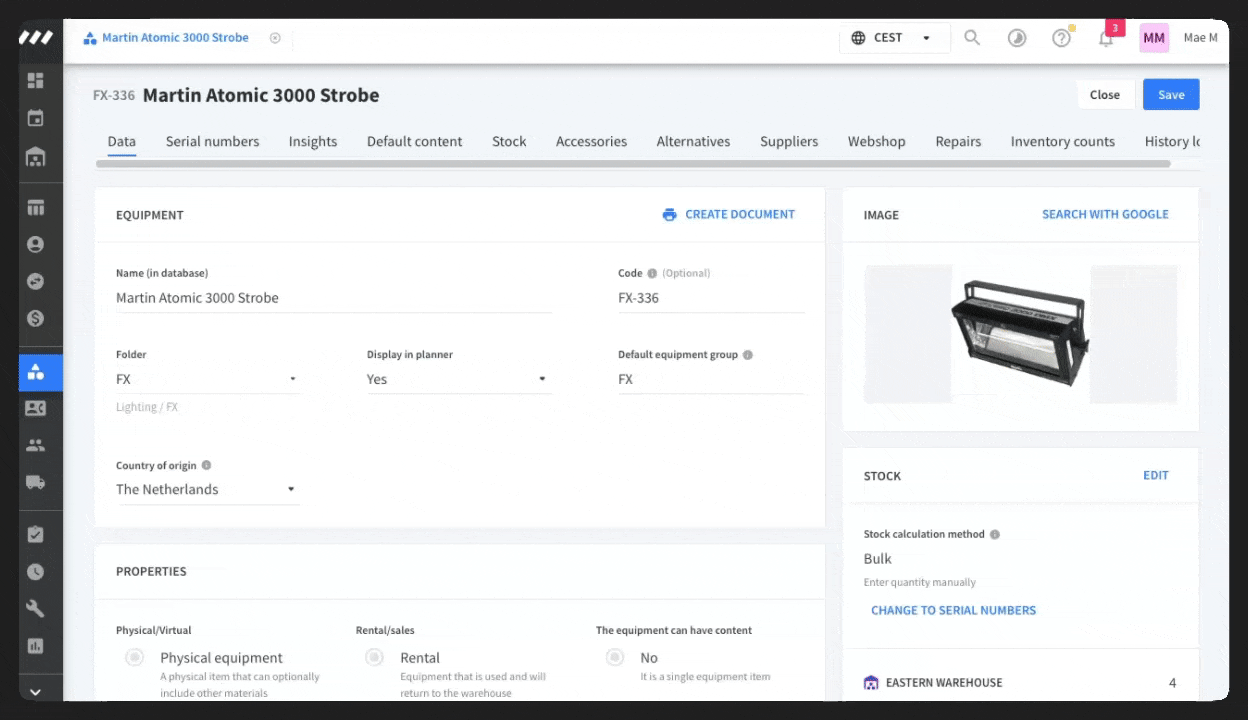Open the contact card icon in sidebar

36,408
